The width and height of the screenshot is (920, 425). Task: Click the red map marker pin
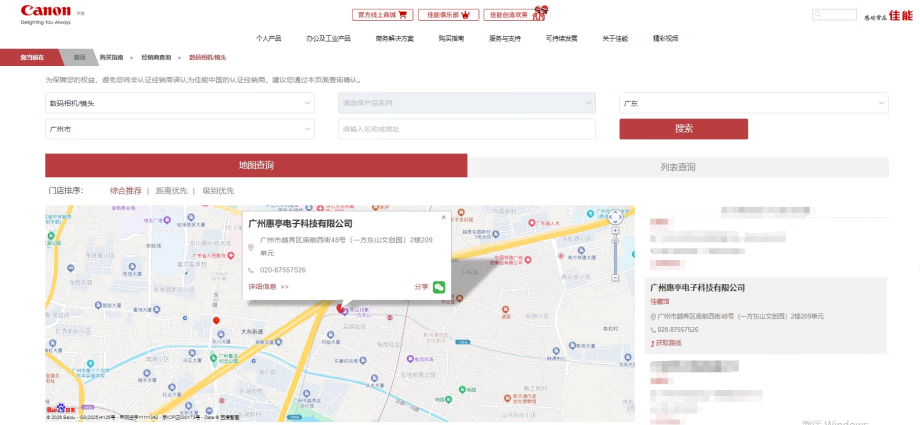click(x=216, y=321)
